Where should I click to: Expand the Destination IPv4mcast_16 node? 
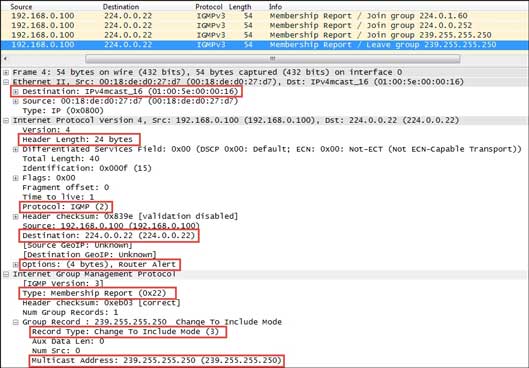pos(16,91)
